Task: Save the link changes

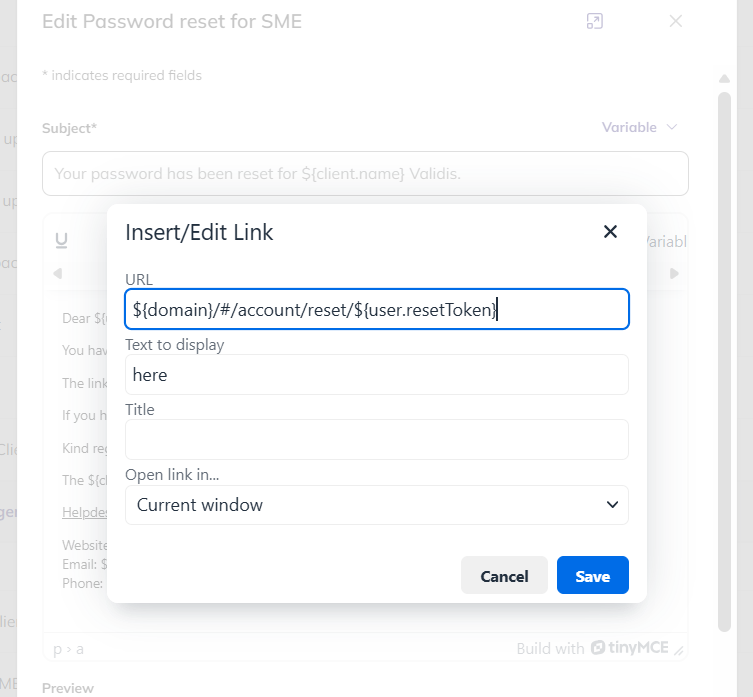Action: click(x=593, y=575)
